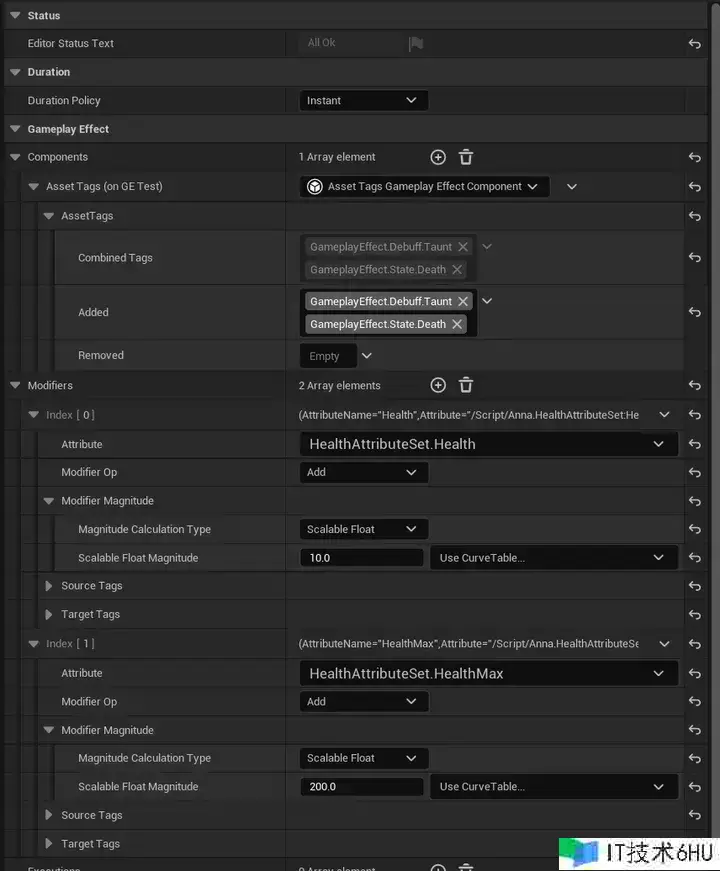Reset the 10.0 Scalable Float Magnitude row
The width and height of the screenshot is (720, 871).
point(694,558)
